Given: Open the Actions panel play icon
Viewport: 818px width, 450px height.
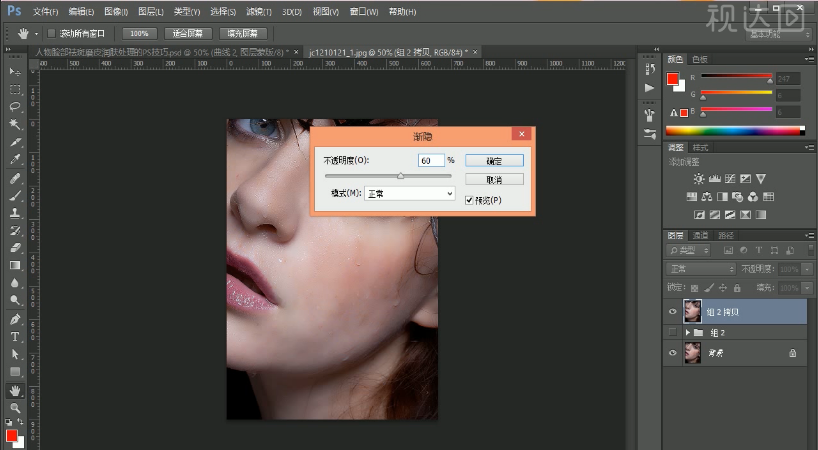Looking at the screenshot, I should point(650,88).
